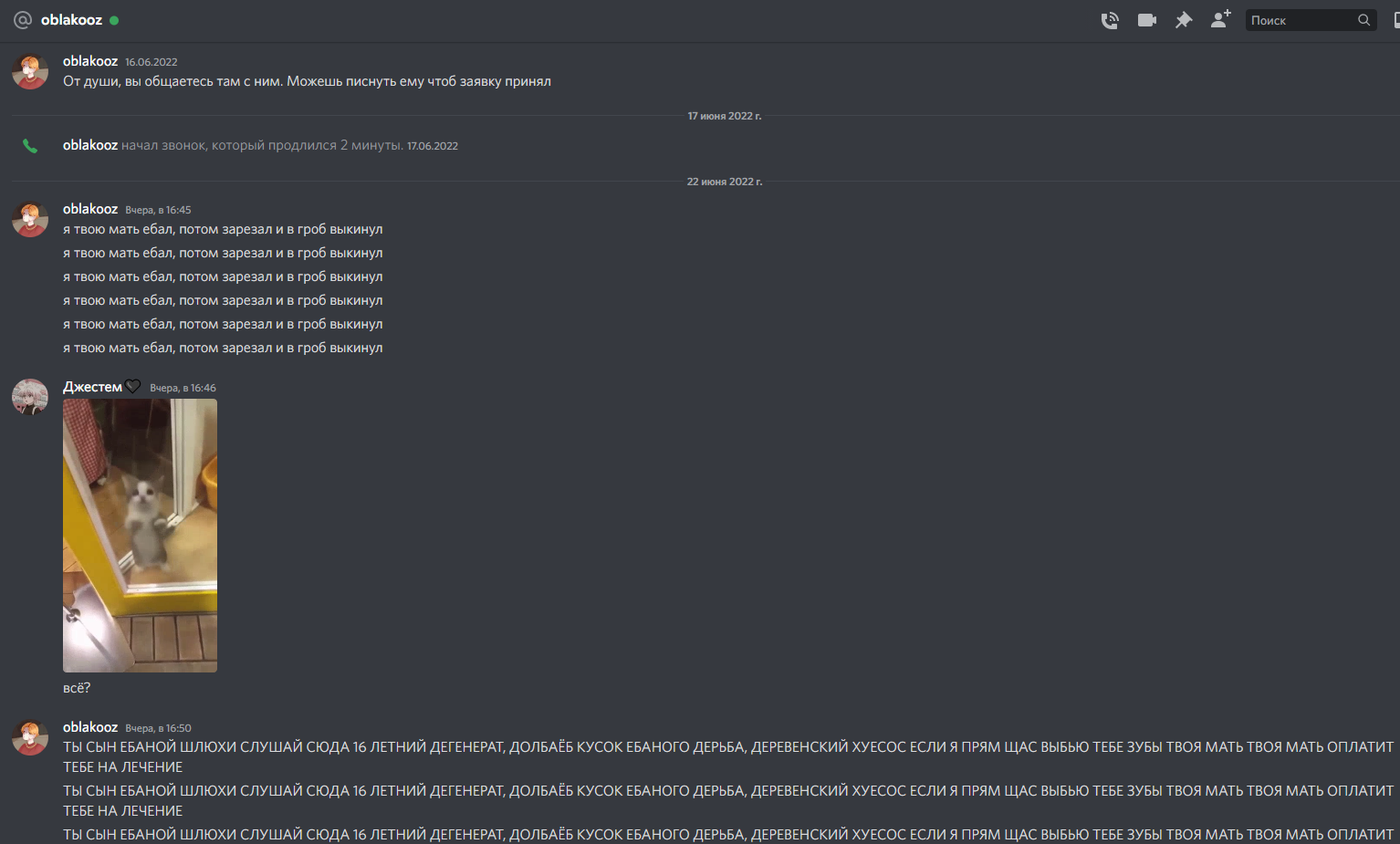
Task: Click oblakooz's username on the 16:50 message
Action: click(90, 727)
